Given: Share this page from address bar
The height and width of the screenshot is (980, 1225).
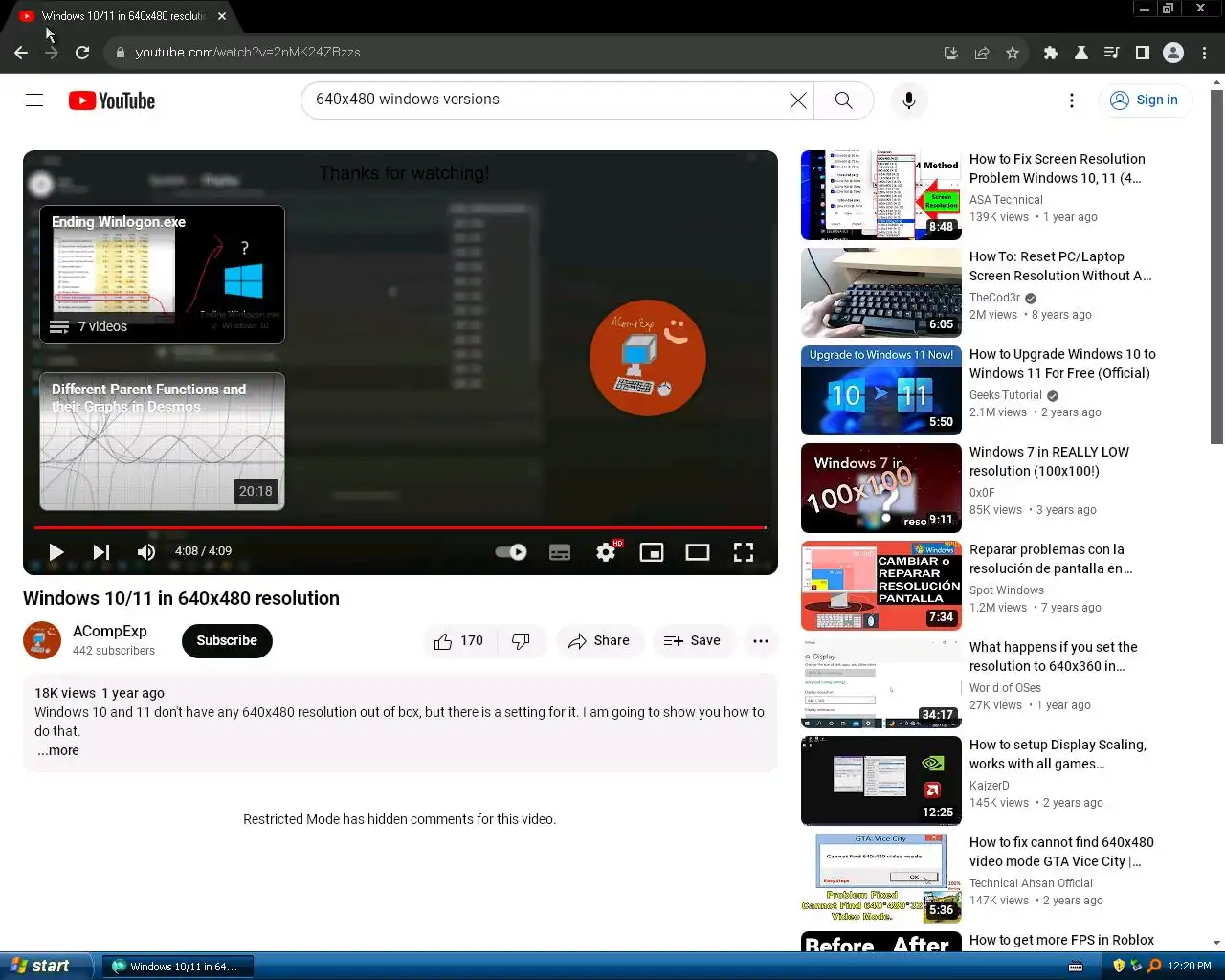Looking at the screenshot, I should pos(982,53).
